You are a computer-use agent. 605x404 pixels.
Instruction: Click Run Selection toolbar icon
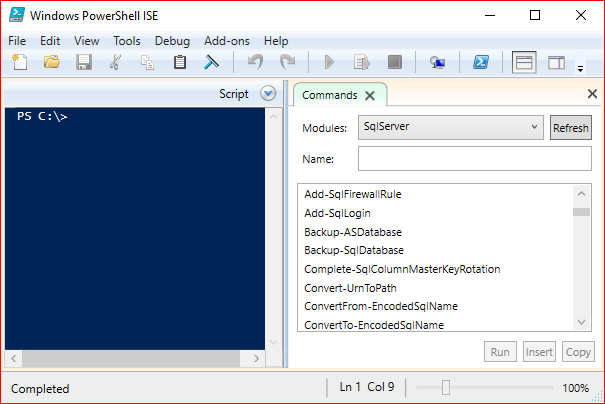pos(362,62)
